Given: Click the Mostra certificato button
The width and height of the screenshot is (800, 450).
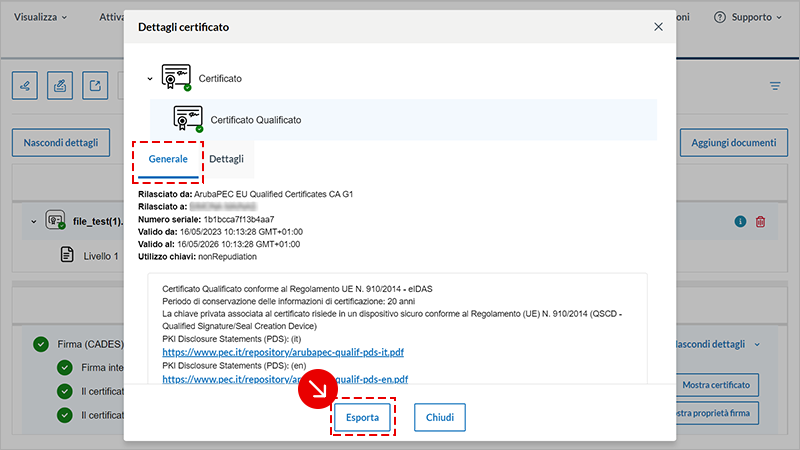Looking at the screenshot, I should coord(718,385).
